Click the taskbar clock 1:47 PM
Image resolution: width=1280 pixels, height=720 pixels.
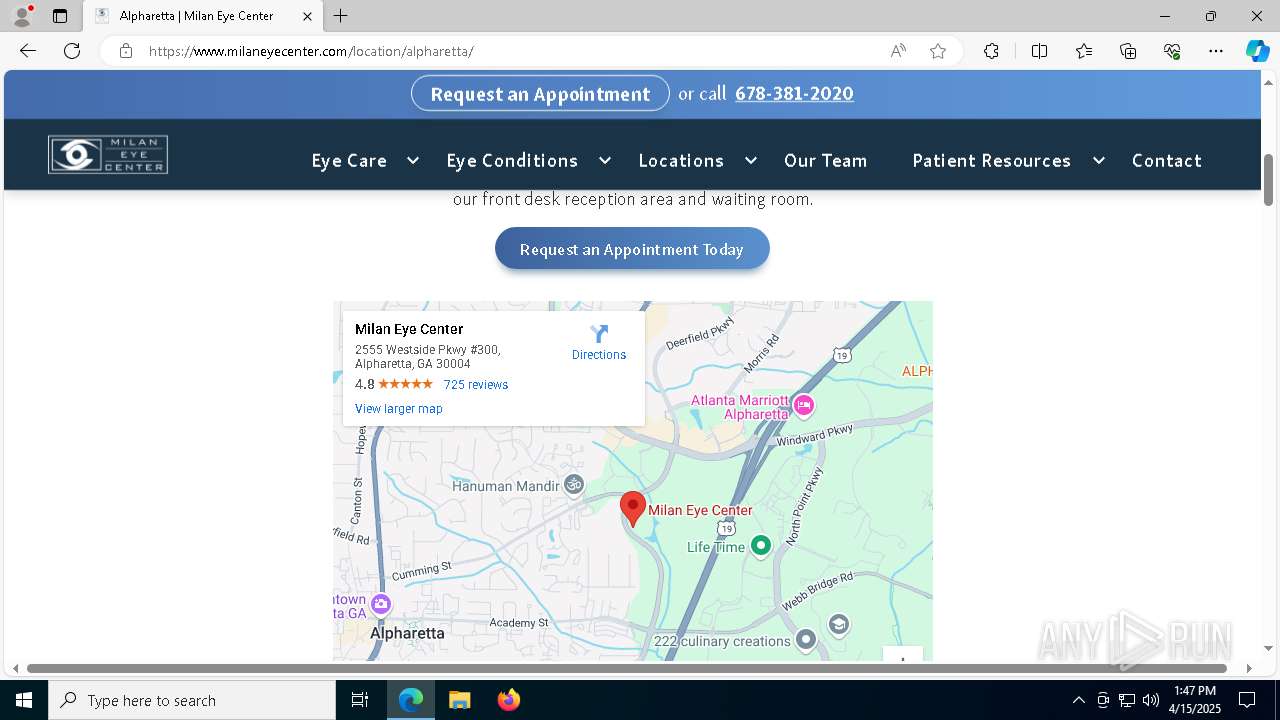pyautogui.click(x=1195, y=699)
